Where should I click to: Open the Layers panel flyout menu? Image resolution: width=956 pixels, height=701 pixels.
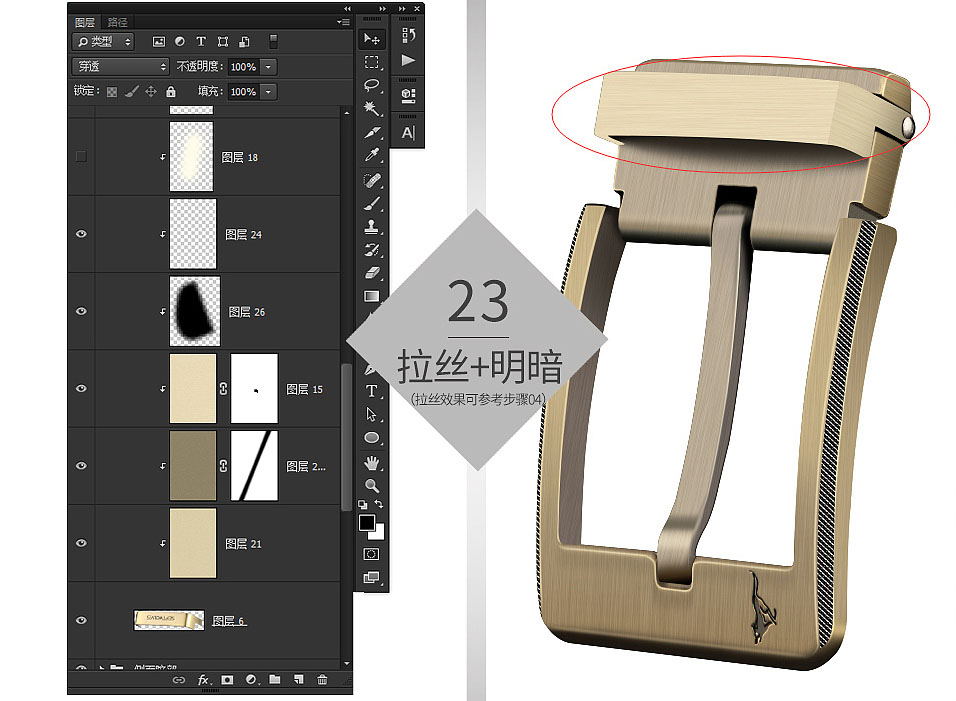[x=343, y=22]
